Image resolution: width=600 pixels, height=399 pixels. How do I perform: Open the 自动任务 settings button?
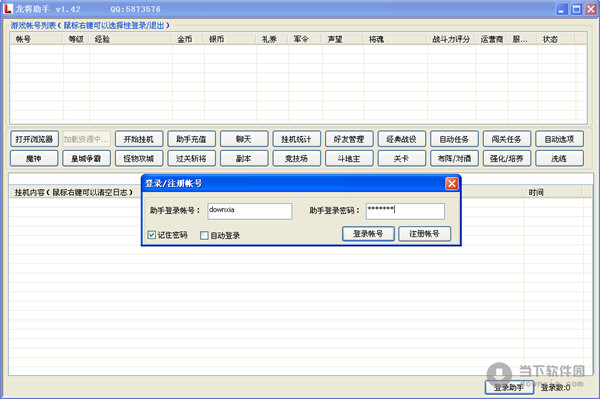click(x=454, y=139)
